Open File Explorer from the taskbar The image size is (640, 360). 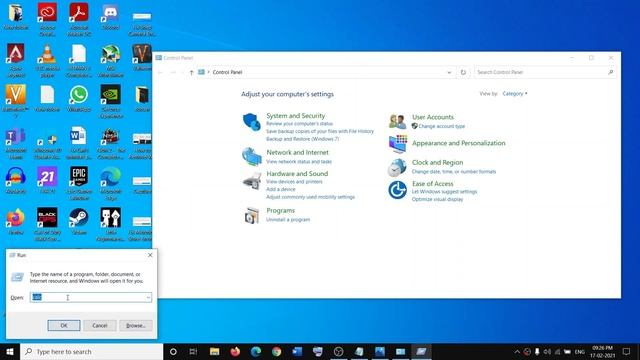214,351
